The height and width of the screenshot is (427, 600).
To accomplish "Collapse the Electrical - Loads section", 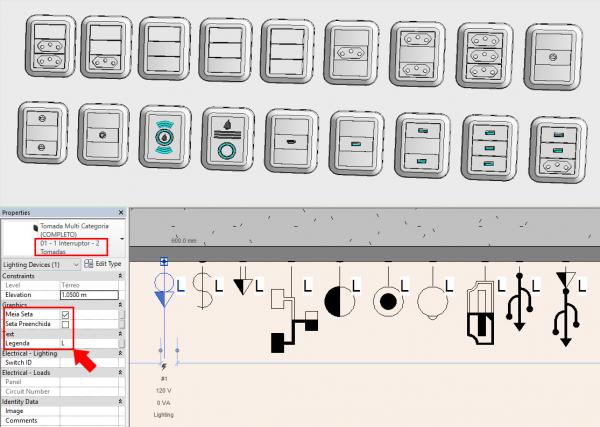I will [121, 372].
